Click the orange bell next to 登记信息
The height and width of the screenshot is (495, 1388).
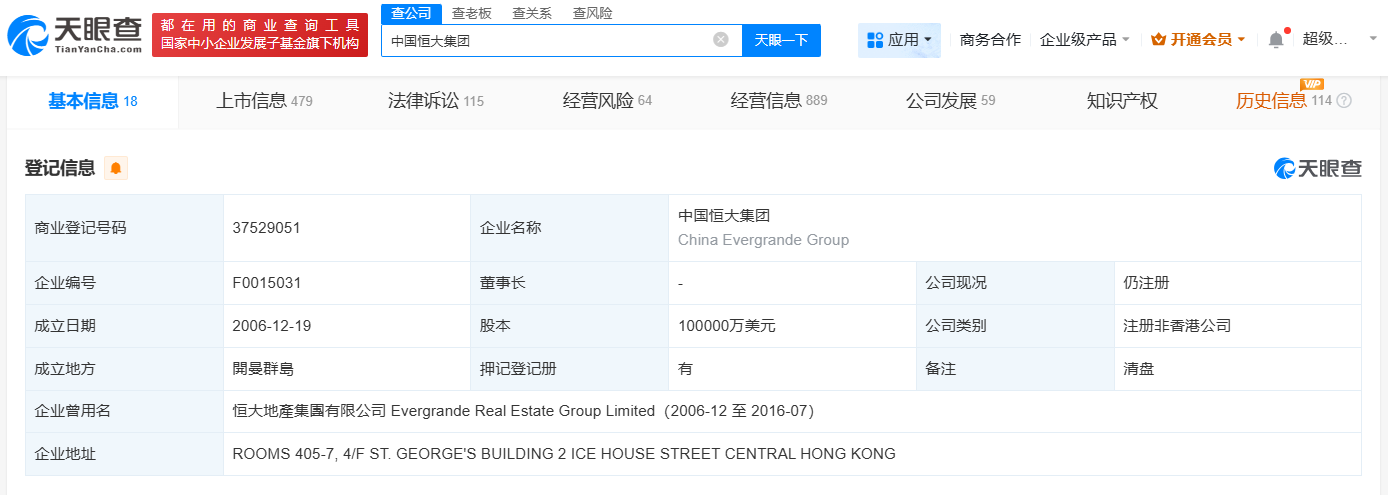116,168
